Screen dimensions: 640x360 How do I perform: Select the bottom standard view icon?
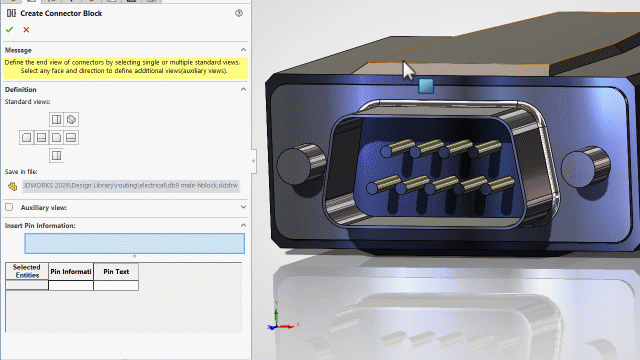[56, 156]
